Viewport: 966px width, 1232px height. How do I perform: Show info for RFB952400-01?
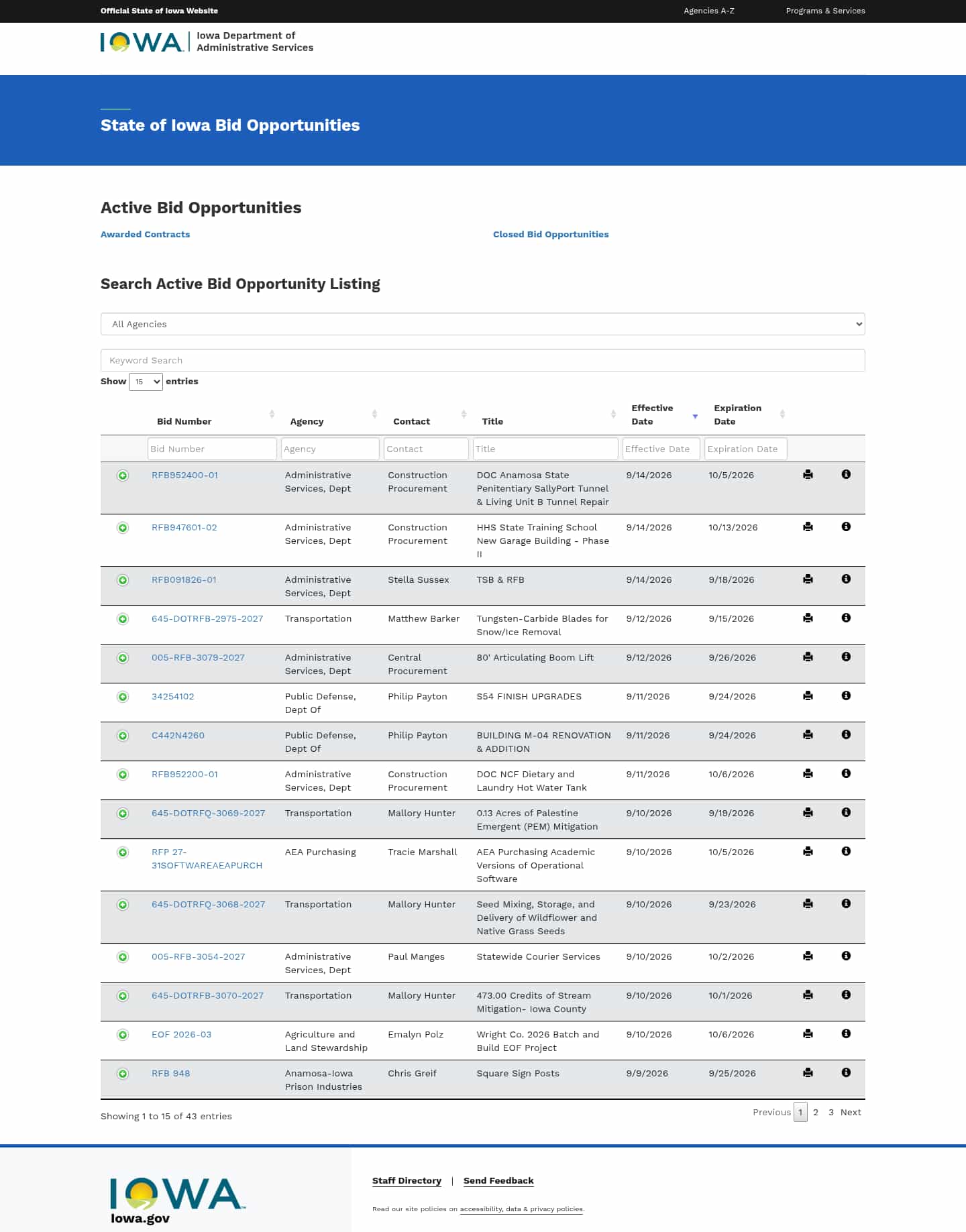pyautogui.click(x=846, y=474)
